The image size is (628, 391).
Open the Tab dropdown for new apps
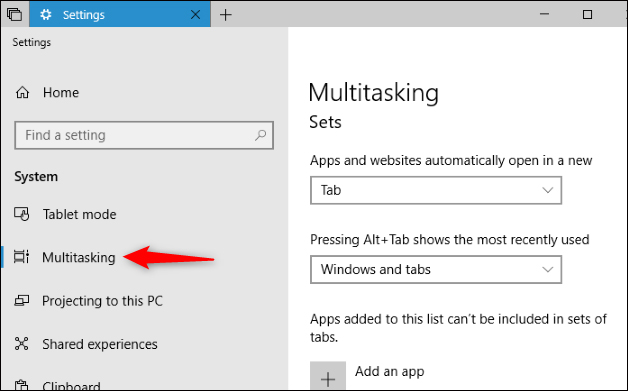click(436, 190)
